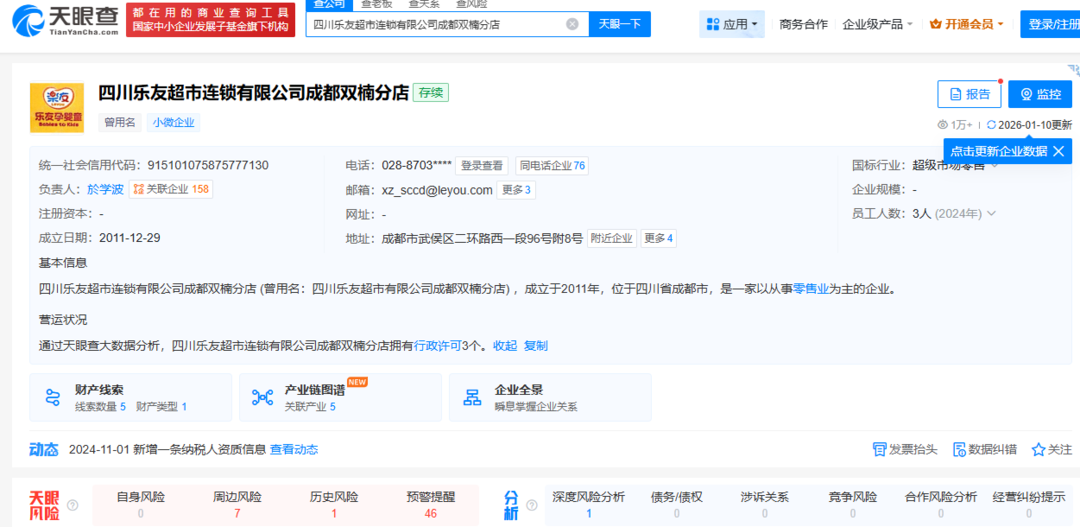Open 经营纠纷提示 item
The height and width of the screenshot is (527, 1080).
[1029, 505]
